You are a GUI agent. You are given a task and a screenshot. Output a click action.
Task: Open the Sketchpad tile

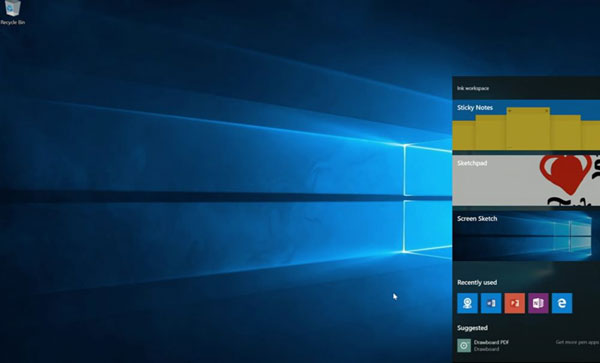(526, 180)
